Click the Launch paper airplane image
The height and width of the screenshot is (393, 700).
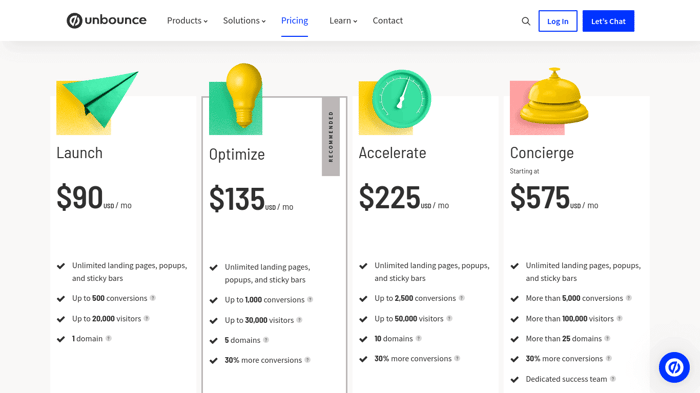click(x=97, y=102)
